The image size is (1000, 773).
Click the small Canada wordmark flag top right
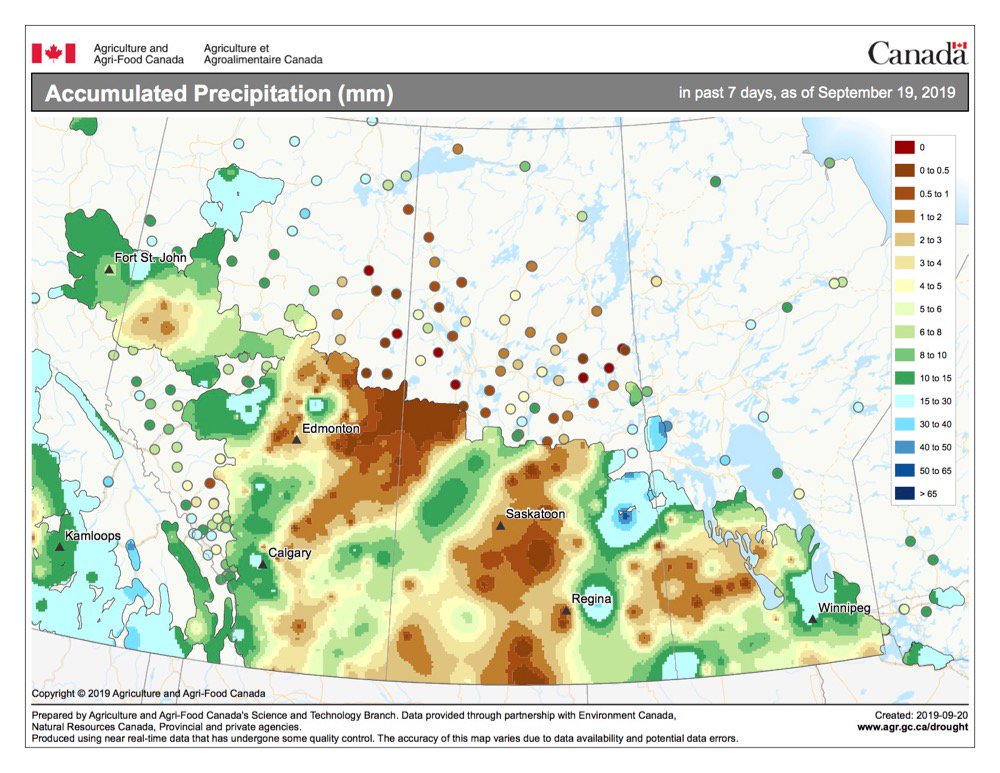961,46
